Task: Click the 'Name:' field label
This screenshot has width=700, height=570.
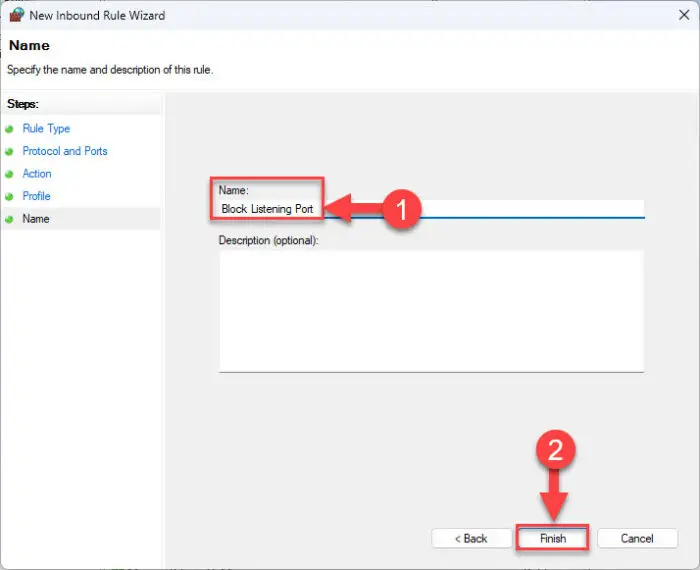Action: tap(233, 190)
